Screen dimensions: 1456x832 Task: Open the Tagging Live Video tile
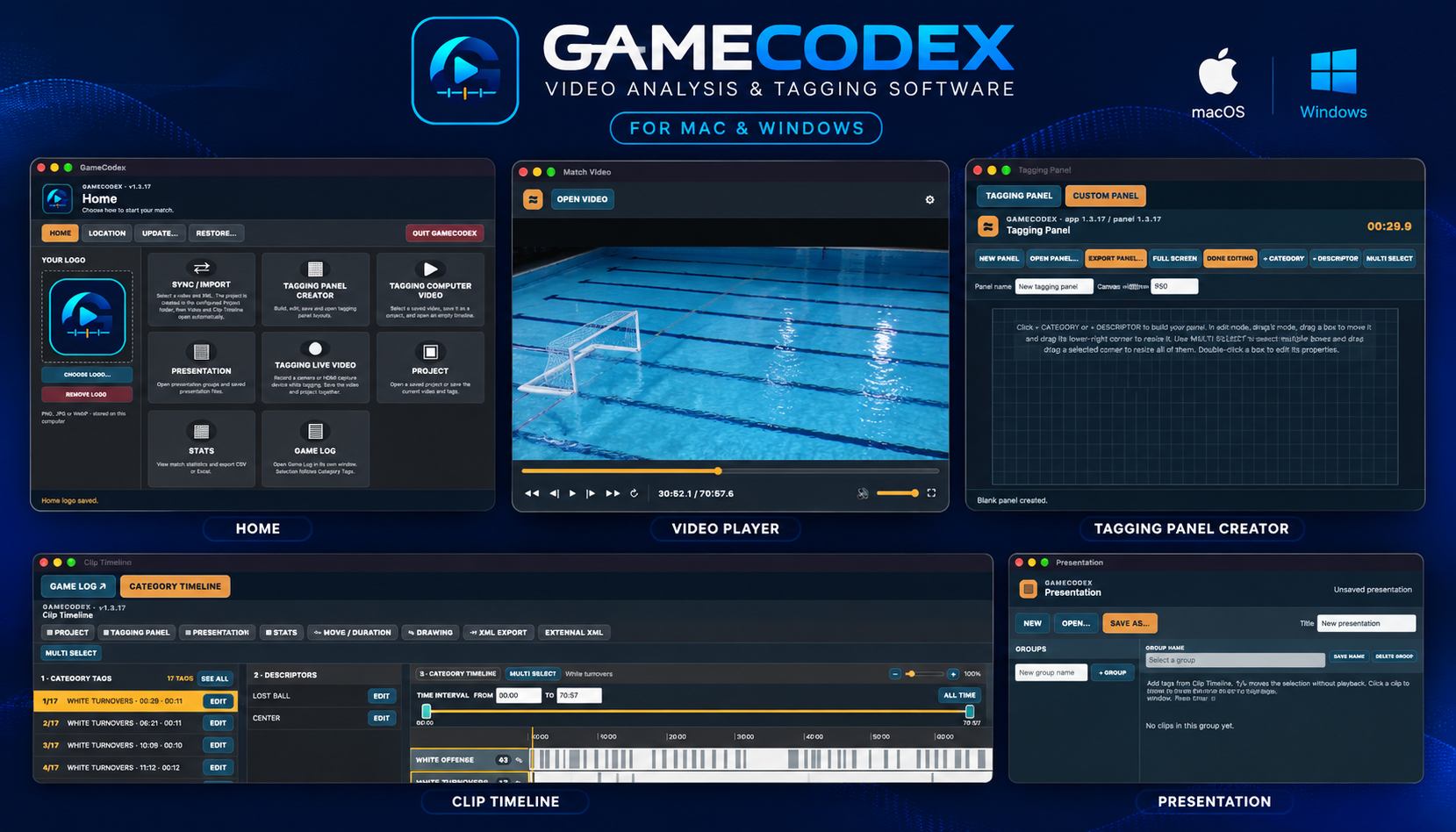(x=315, y=368)
